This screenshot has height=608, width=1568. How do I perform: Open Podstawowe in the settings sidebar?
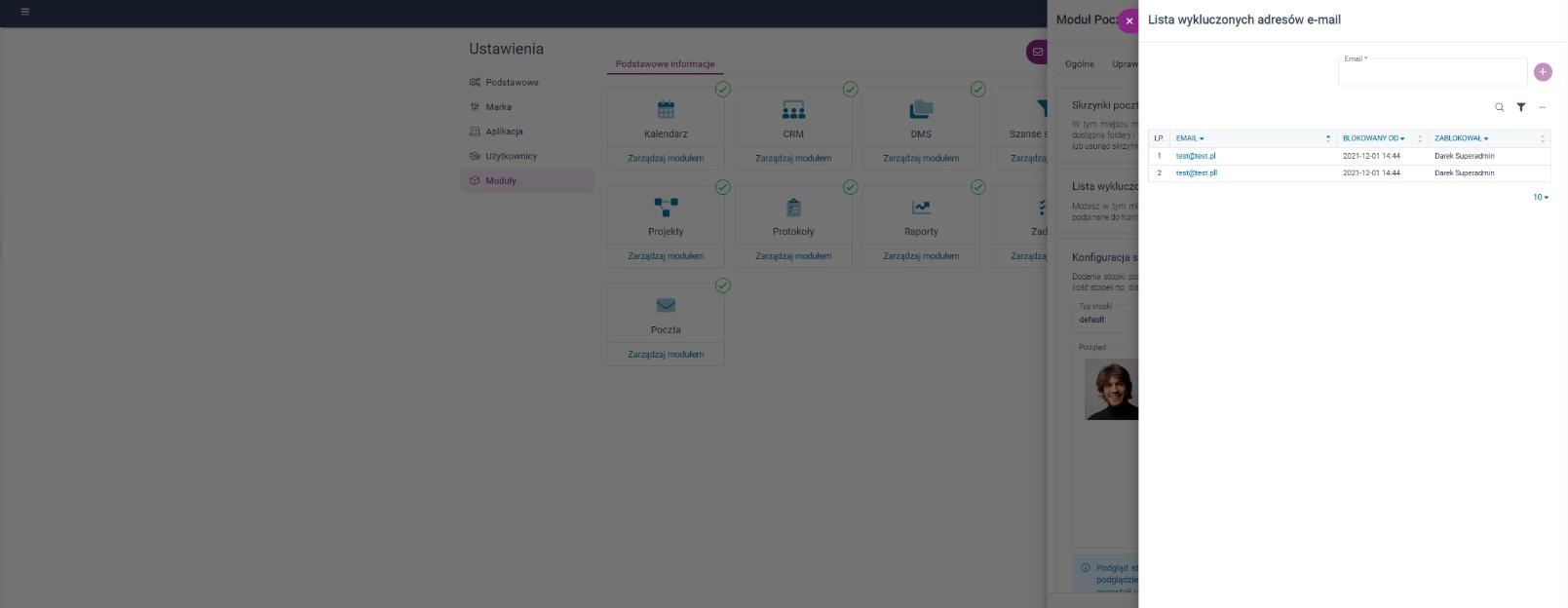coord(526,83)
